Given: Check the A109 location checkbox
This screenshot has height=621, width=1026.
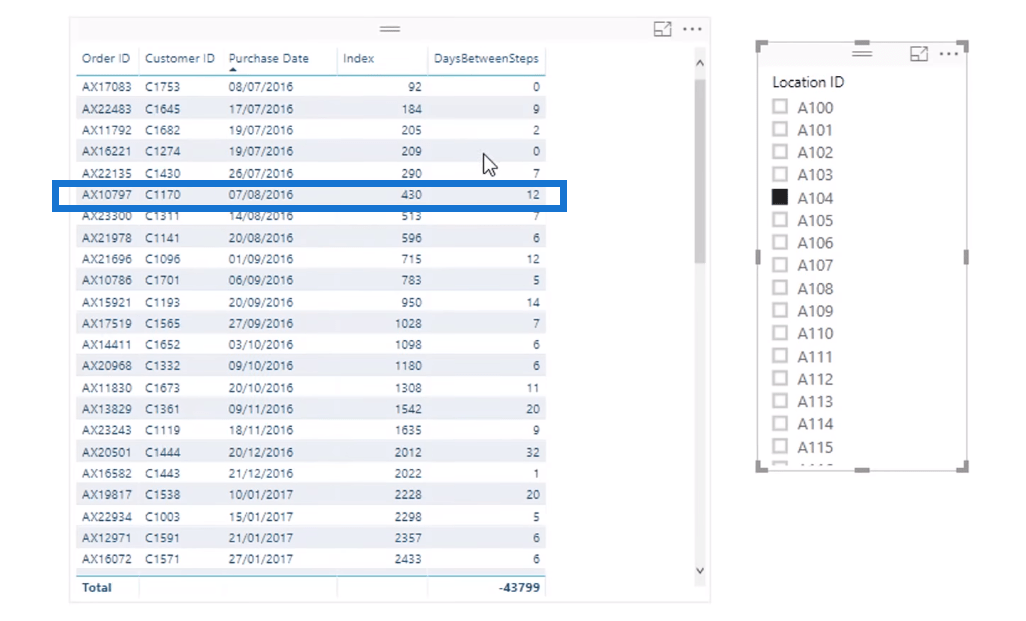Looking at the screenshot, I should click(779, 310).
